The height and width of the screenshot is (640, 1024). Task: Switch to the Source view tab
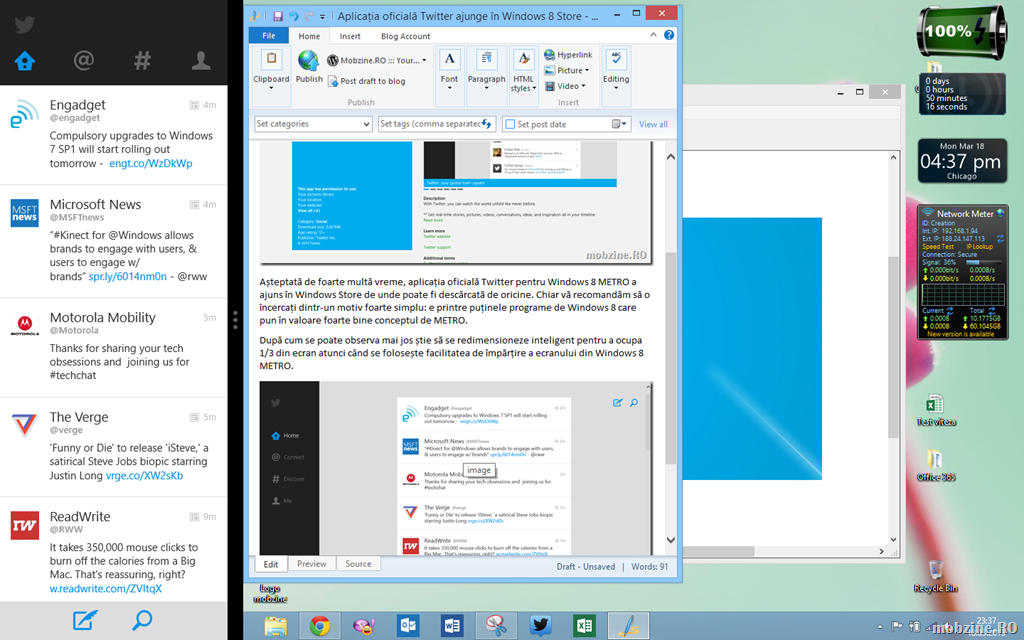click(358, 564)
